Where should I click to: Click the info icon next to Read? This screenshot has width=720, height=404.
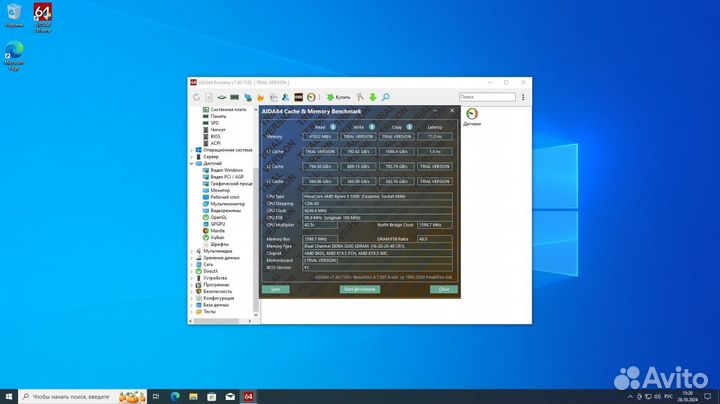(x=333, y=127)
